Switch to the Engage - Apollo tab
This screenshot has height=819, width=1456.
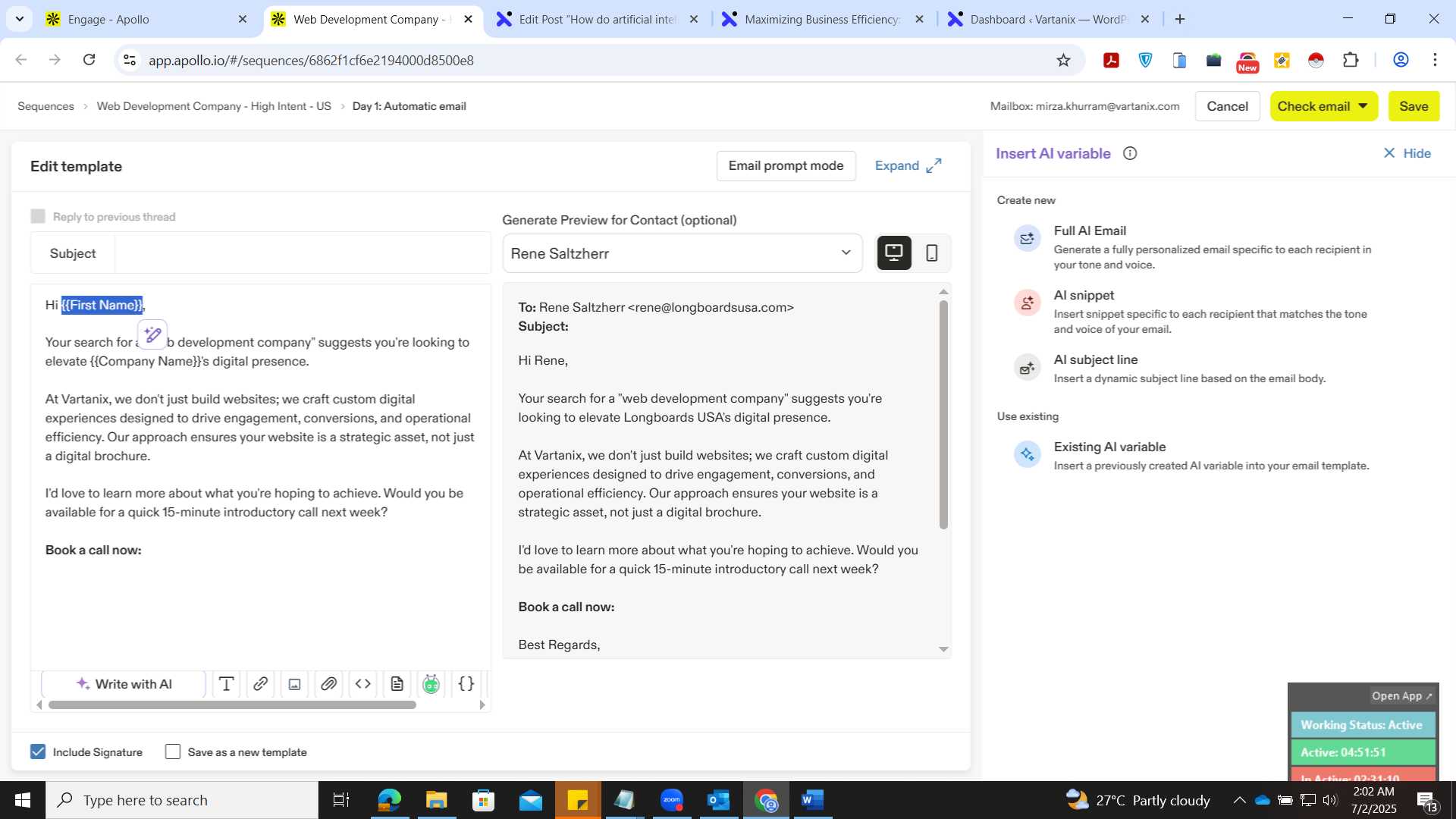[x=146, y=19]
